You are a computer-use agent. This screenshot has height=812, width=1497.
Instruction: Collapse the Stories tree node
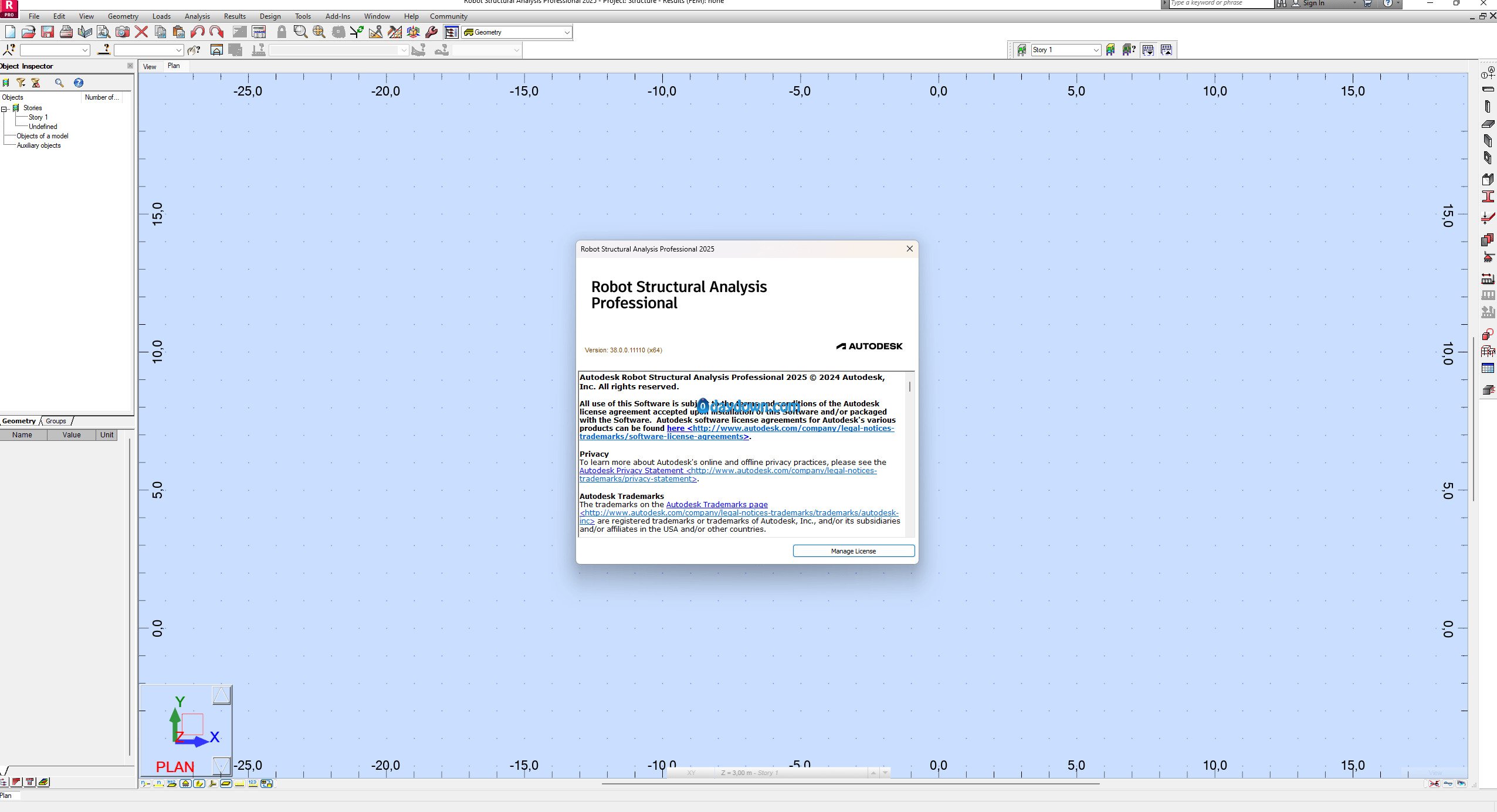point(4,108)
